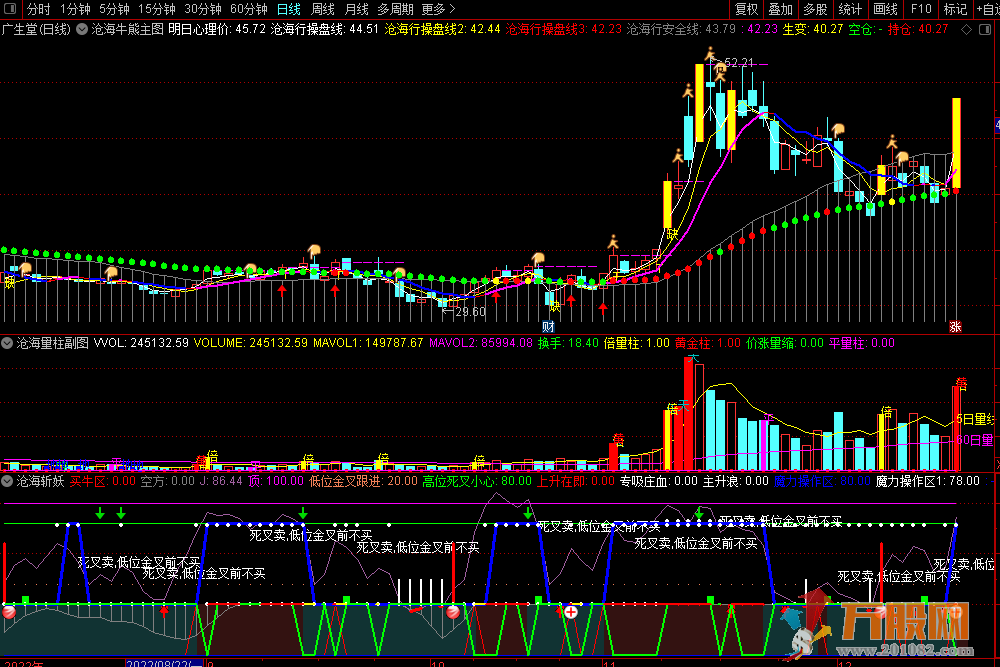Click the 广生堂(日线) stock title
Viewport: 1000px width, 667px height.
pyautogui.click(x=36, y=29)
